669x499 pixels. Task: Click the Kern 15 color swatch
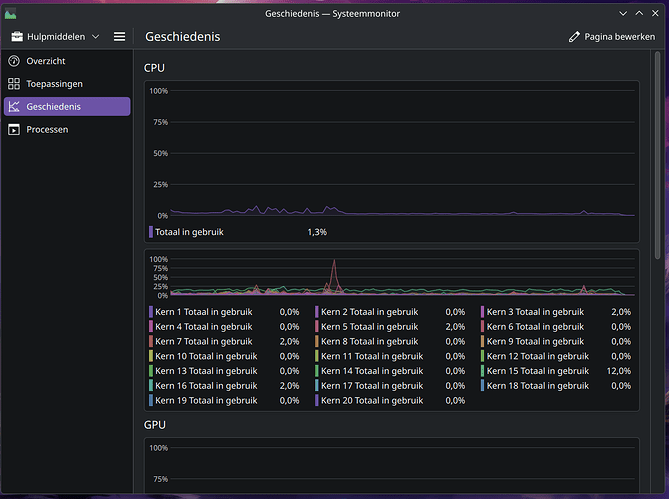click(483, 371)
